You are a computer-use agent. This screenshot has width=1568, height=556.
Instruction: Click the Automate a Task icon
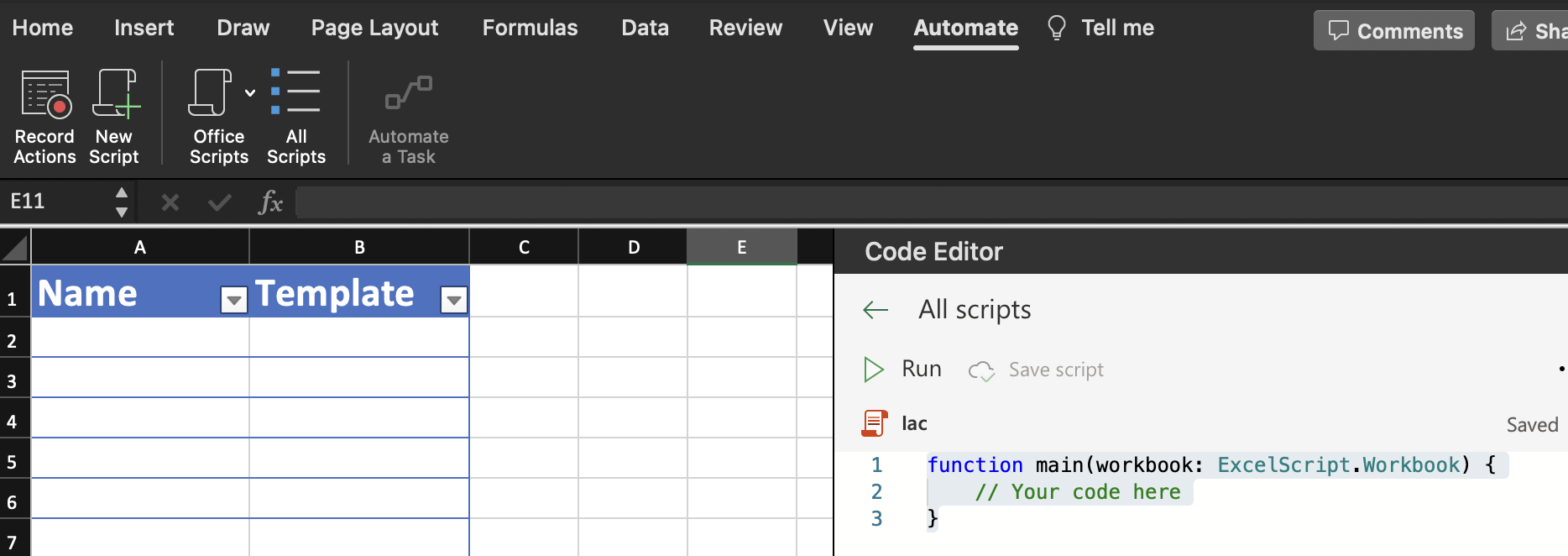(x=409, y=92)
